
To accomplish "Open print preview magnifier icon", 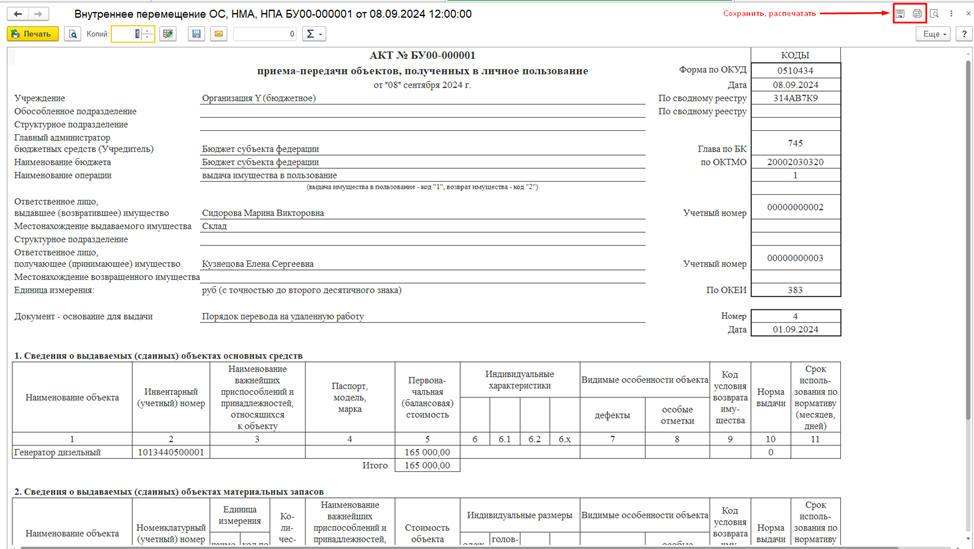I will click(73, 34).
